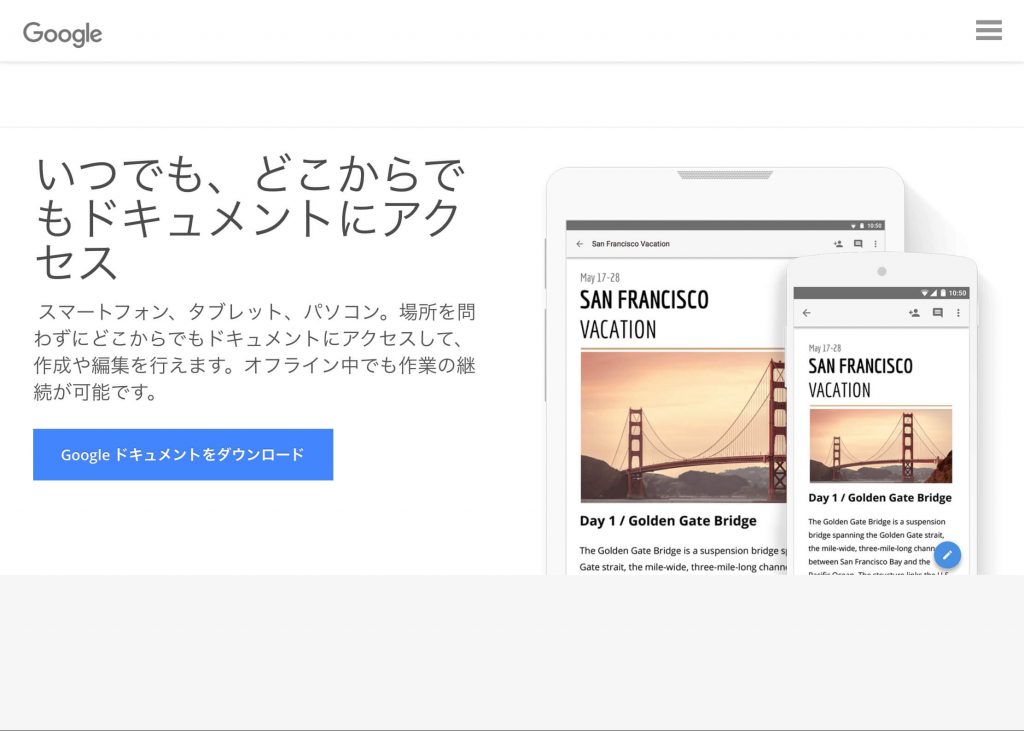Tap the back arrow in tablet mockup
This screenshot has height=731, width=1024.
(579, 244)
